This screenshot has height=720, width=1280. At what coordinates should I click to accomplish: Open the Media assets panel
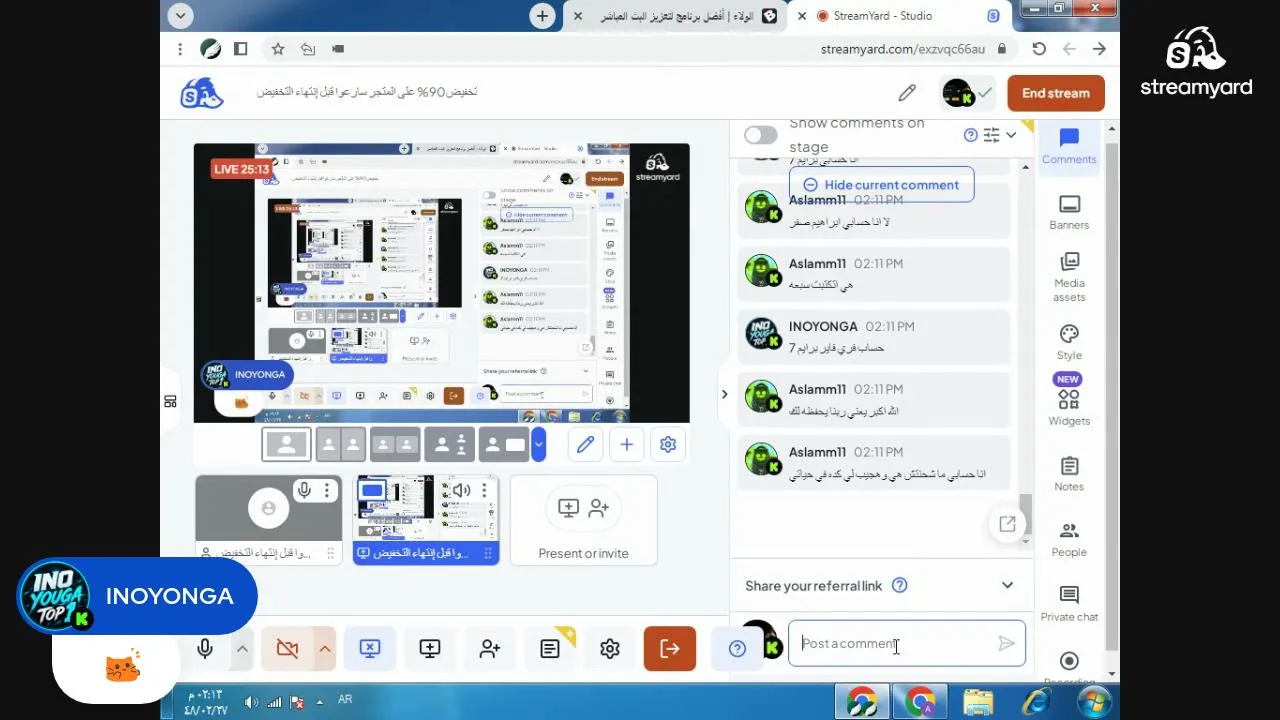1069,276
